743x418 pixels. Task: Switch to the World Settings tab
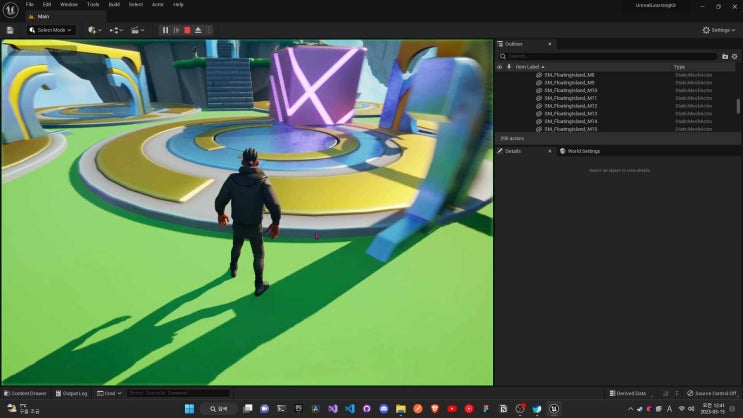tap(580, 151)
